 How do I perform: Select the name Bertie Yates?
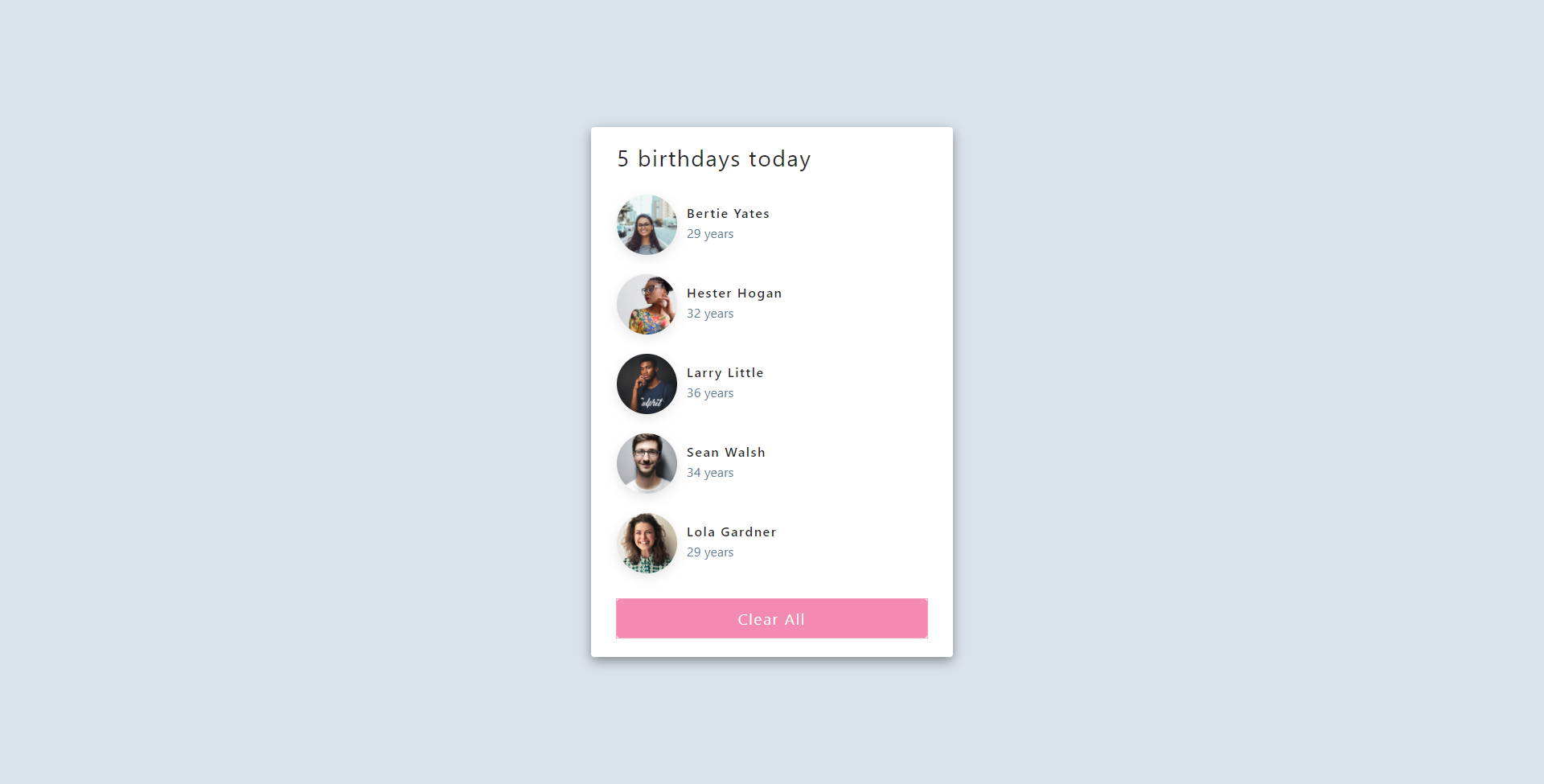pyautogui.click(x=728, y=214)
